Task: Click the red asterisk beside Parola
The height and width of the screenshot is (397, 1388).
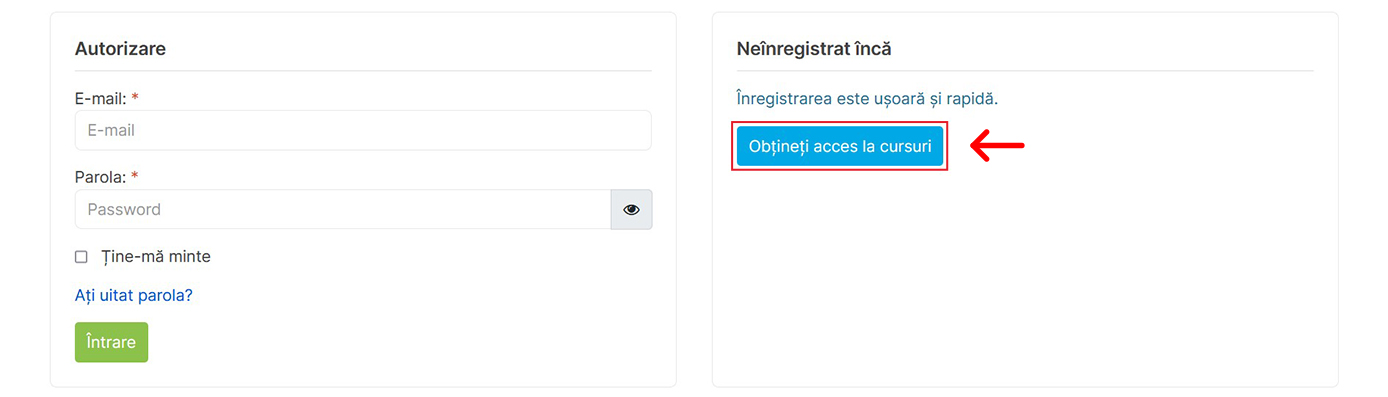Action: (x=135, y=177)
